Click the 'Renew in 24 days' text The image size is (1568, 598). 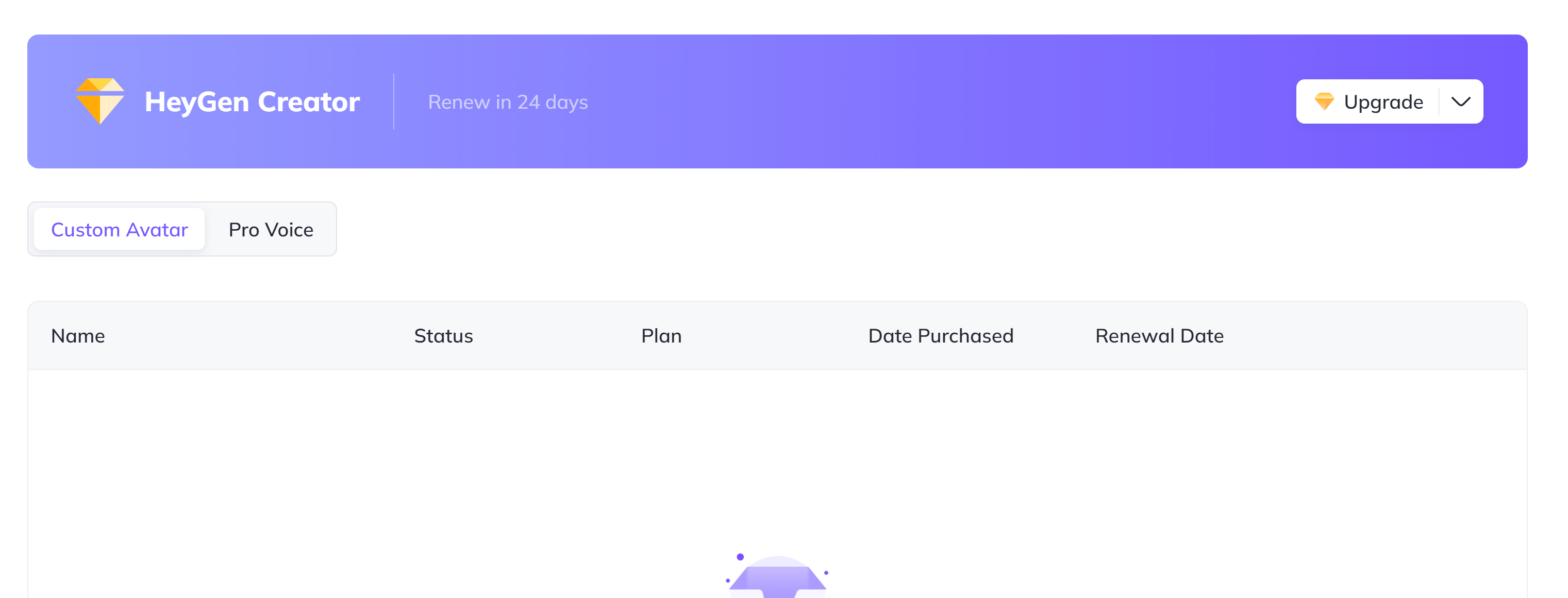click(508, 101)
